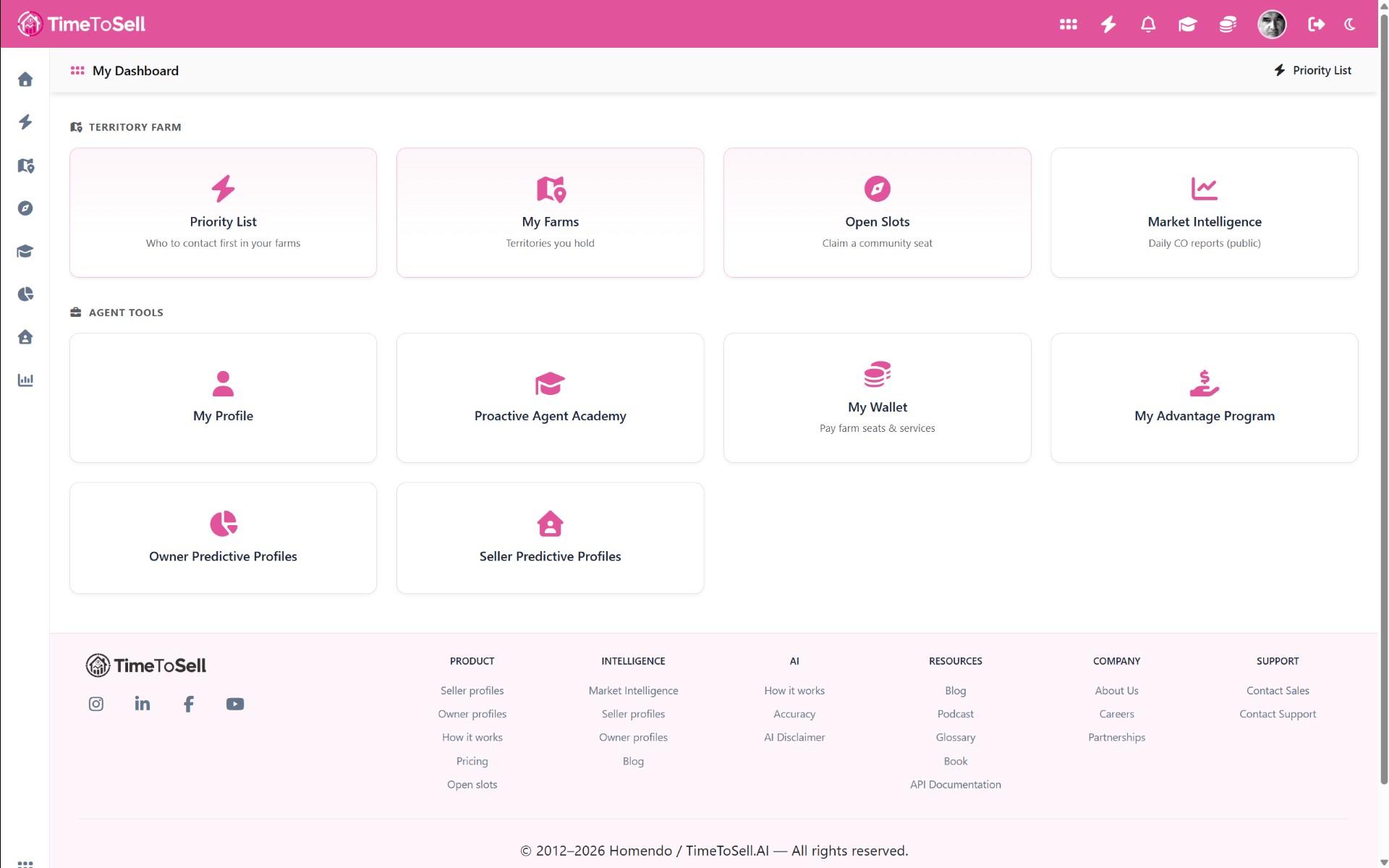Open Market Intelligence footer link
1389x868 pixels.
point(633,691)
